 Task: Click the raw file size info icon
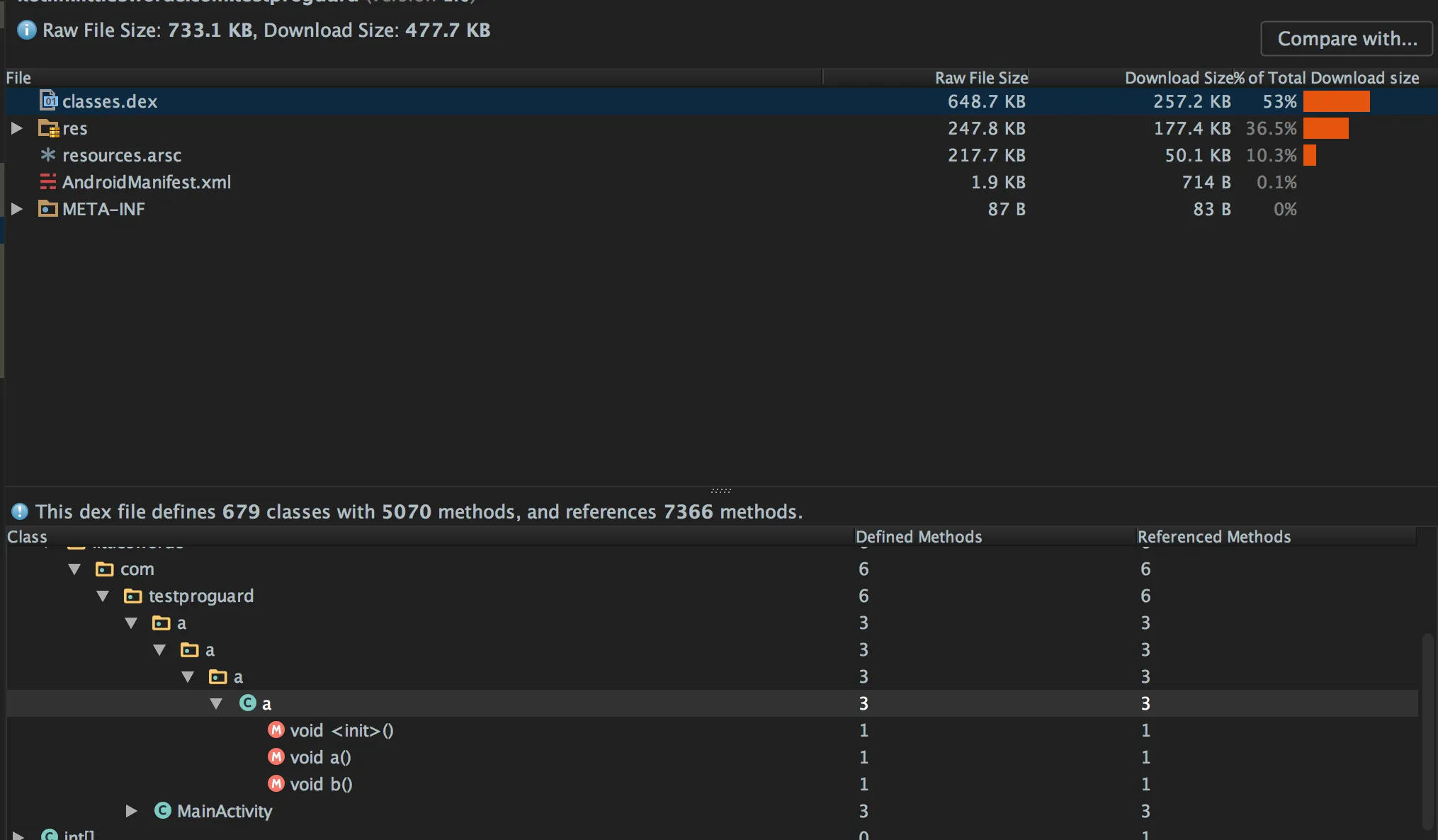[26, 30]
